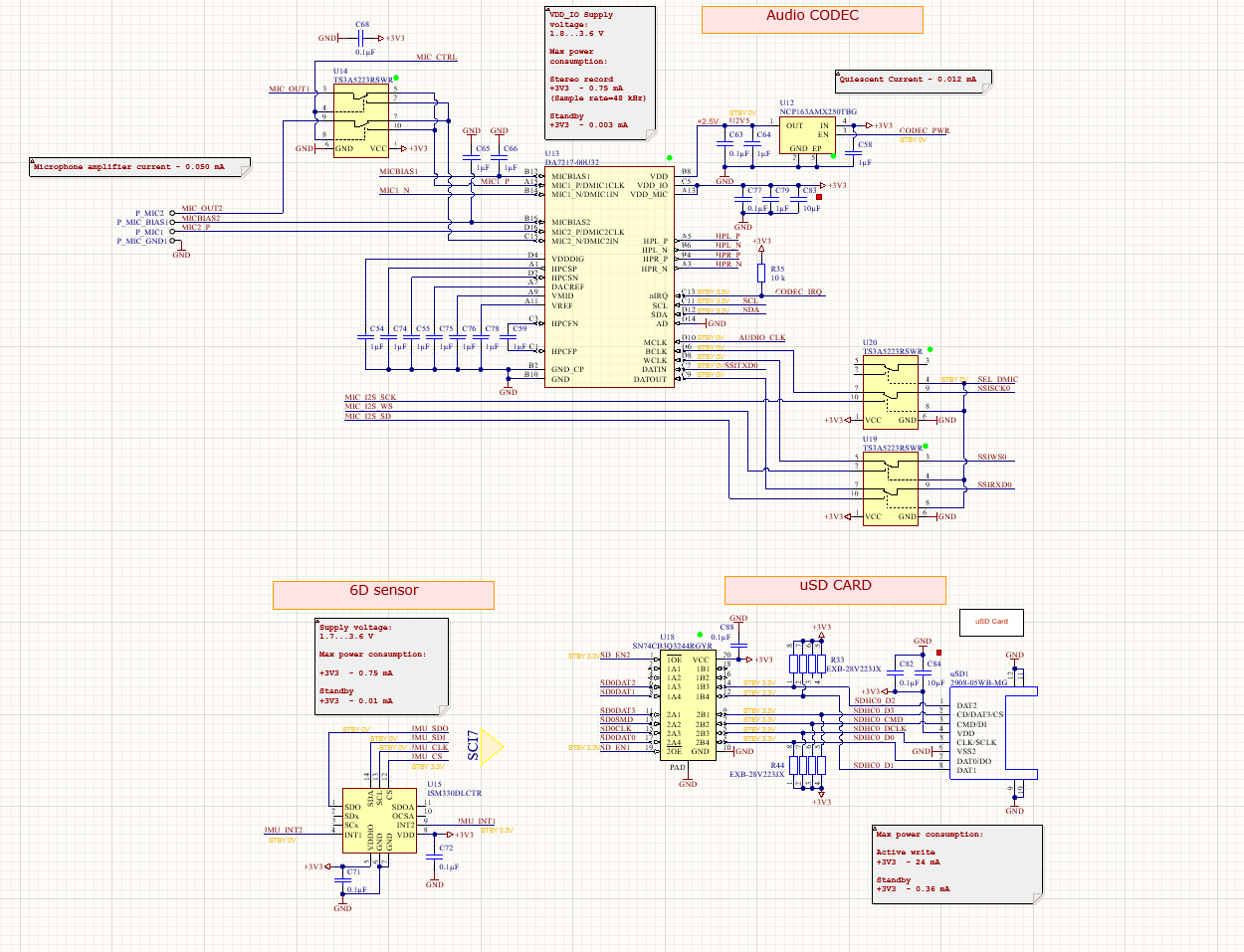This screenshot has height=952, width=1244.
Task: Select the Quiescent Current note
Action: 914,81
